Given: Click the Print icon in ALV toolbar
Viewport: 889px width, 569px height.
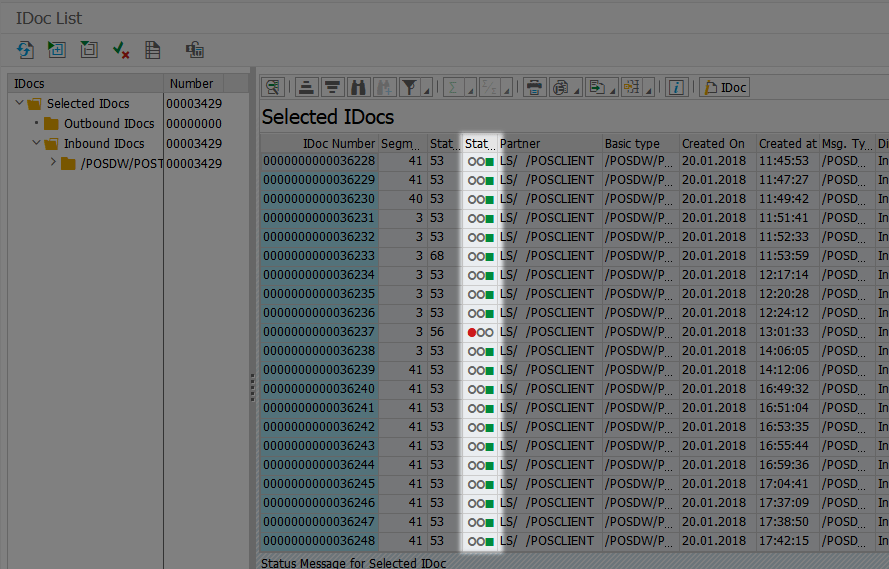Looking at the screenshot, I should pos(535,87).
